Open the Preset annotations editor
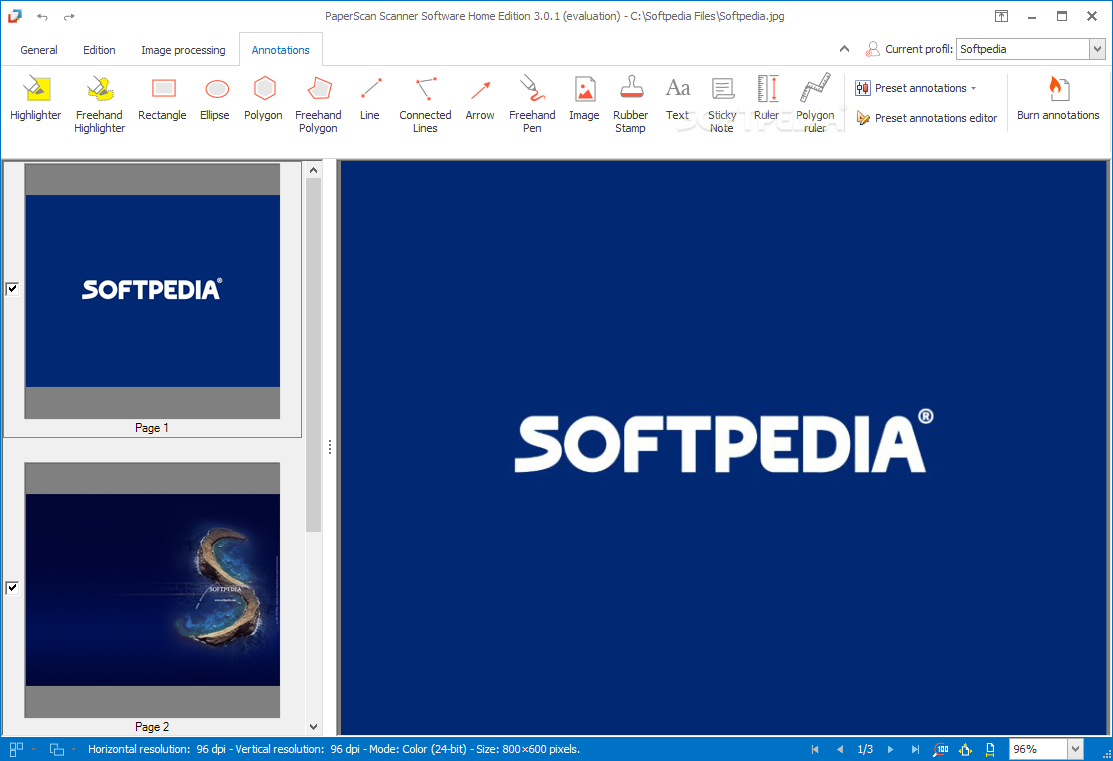The width and height of the screenshot is (1113, 761). [926, 118]
